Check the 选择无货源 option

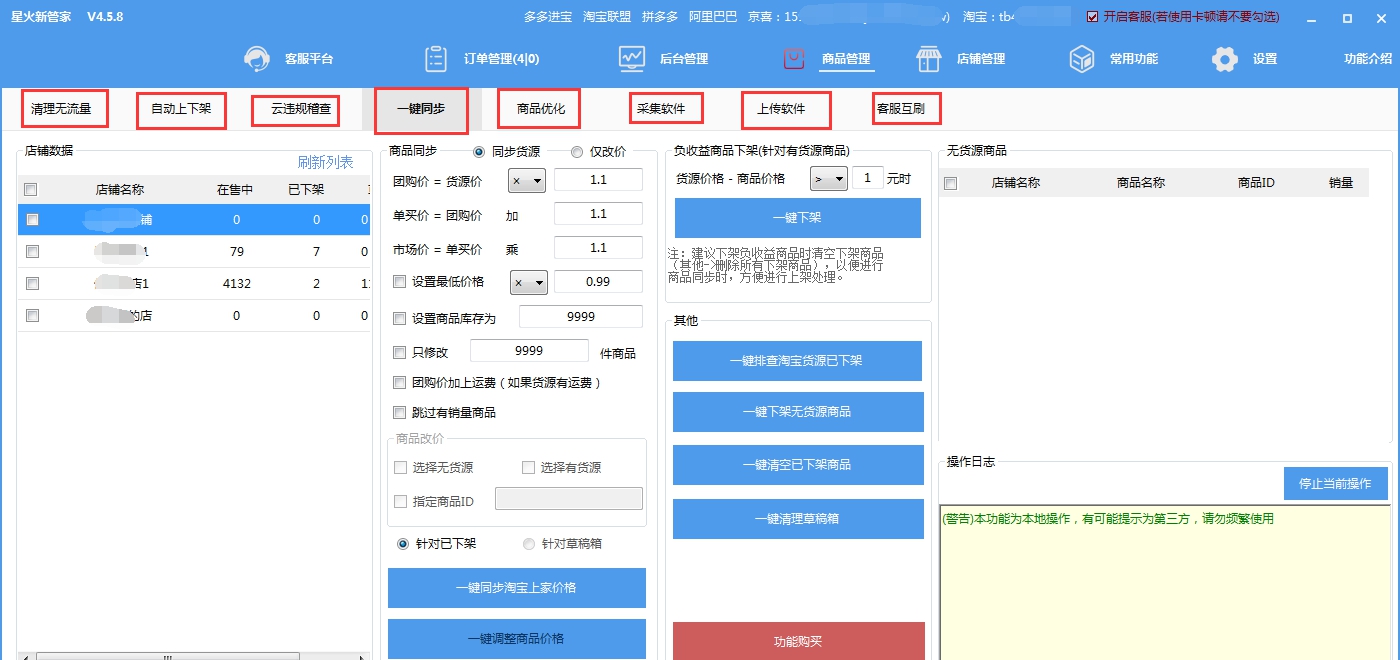pyautogui.click(x=400, y=468)
